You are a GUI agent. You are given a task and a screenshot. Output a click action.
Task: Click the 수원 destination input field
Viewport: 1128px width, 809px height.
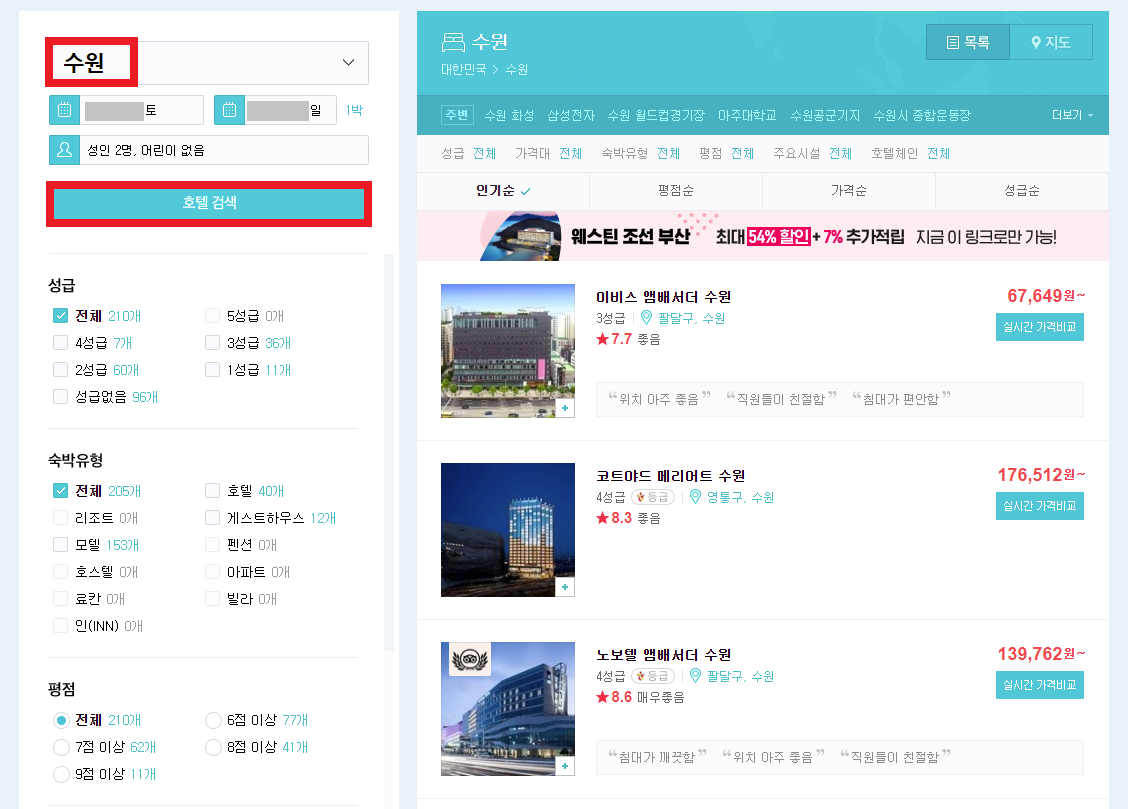pos(209,63)
